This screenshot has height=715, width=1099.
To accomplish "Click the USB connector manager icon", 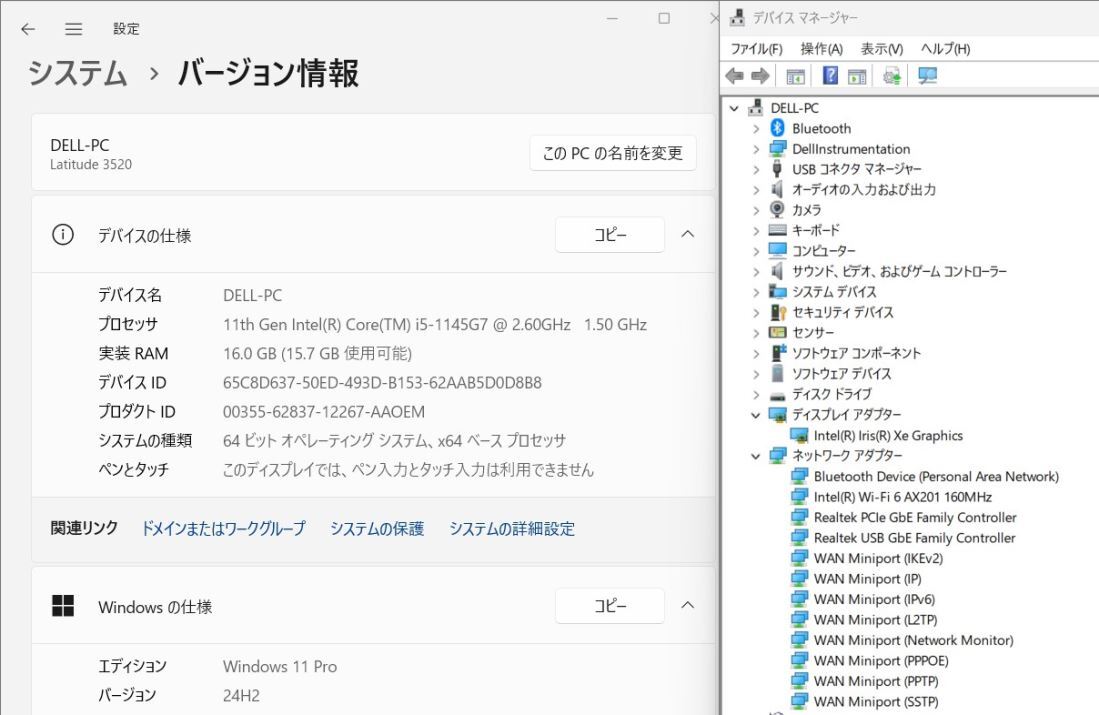I will pos(777,168).
